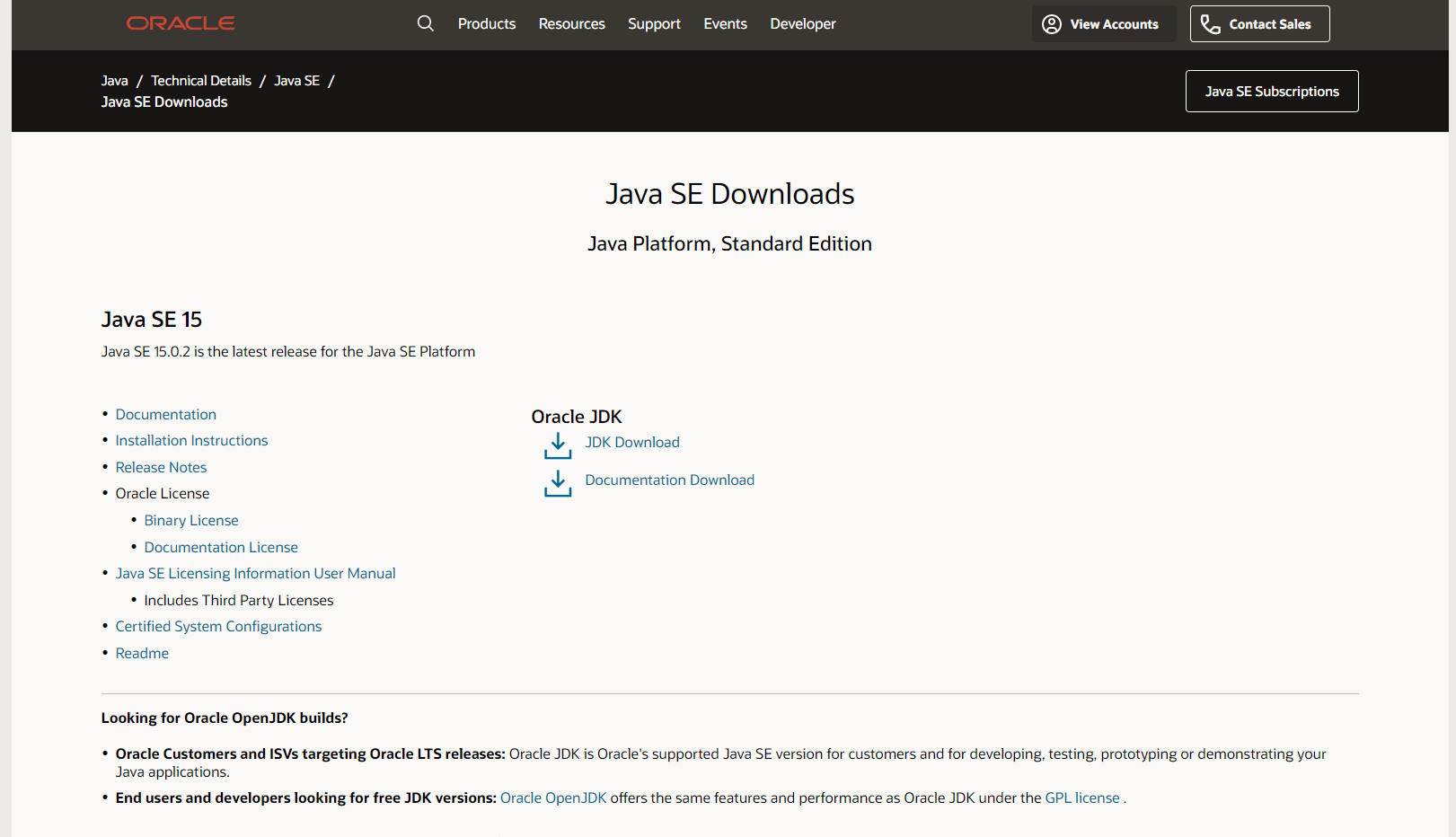Screen dimensions: 1456x837
Task: Open the GPL license link
Action: click(x=1082, y=797)
